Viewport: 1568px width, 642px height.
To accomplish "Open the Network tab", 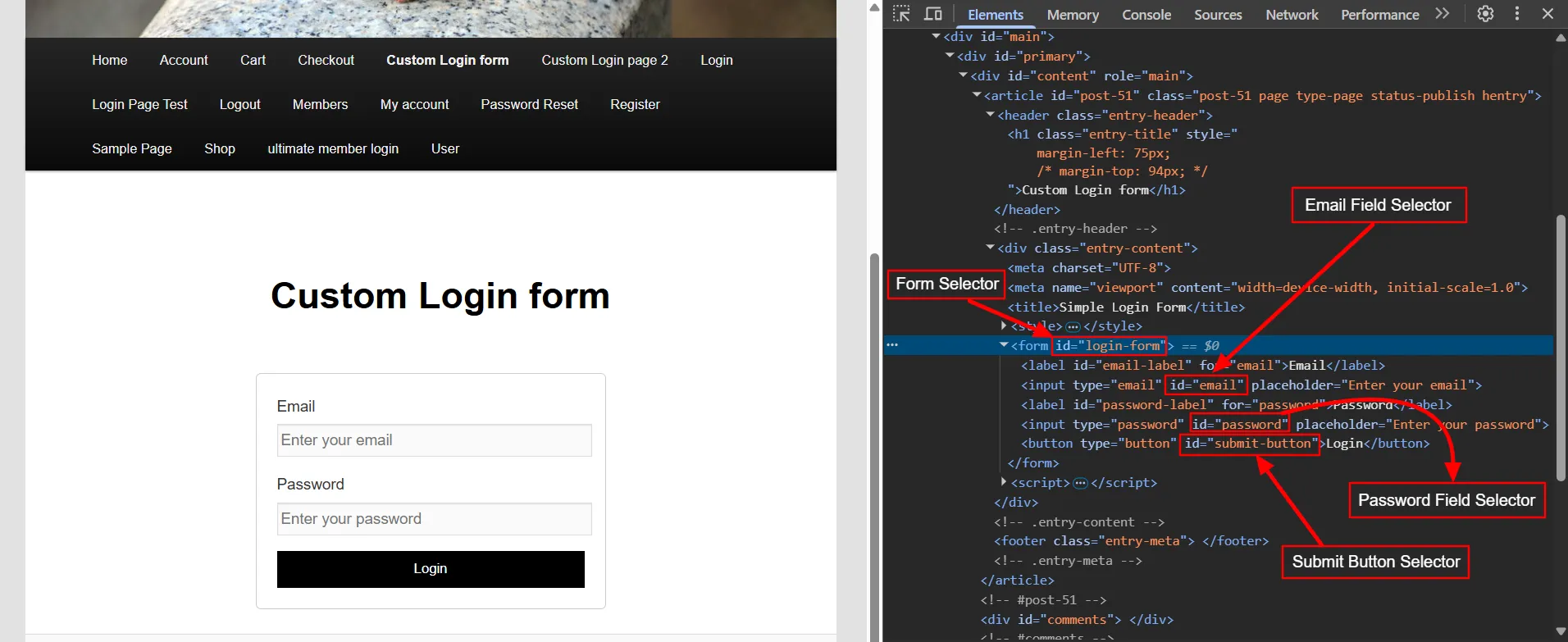I will pyautogui.click(x=1292, y=15).
